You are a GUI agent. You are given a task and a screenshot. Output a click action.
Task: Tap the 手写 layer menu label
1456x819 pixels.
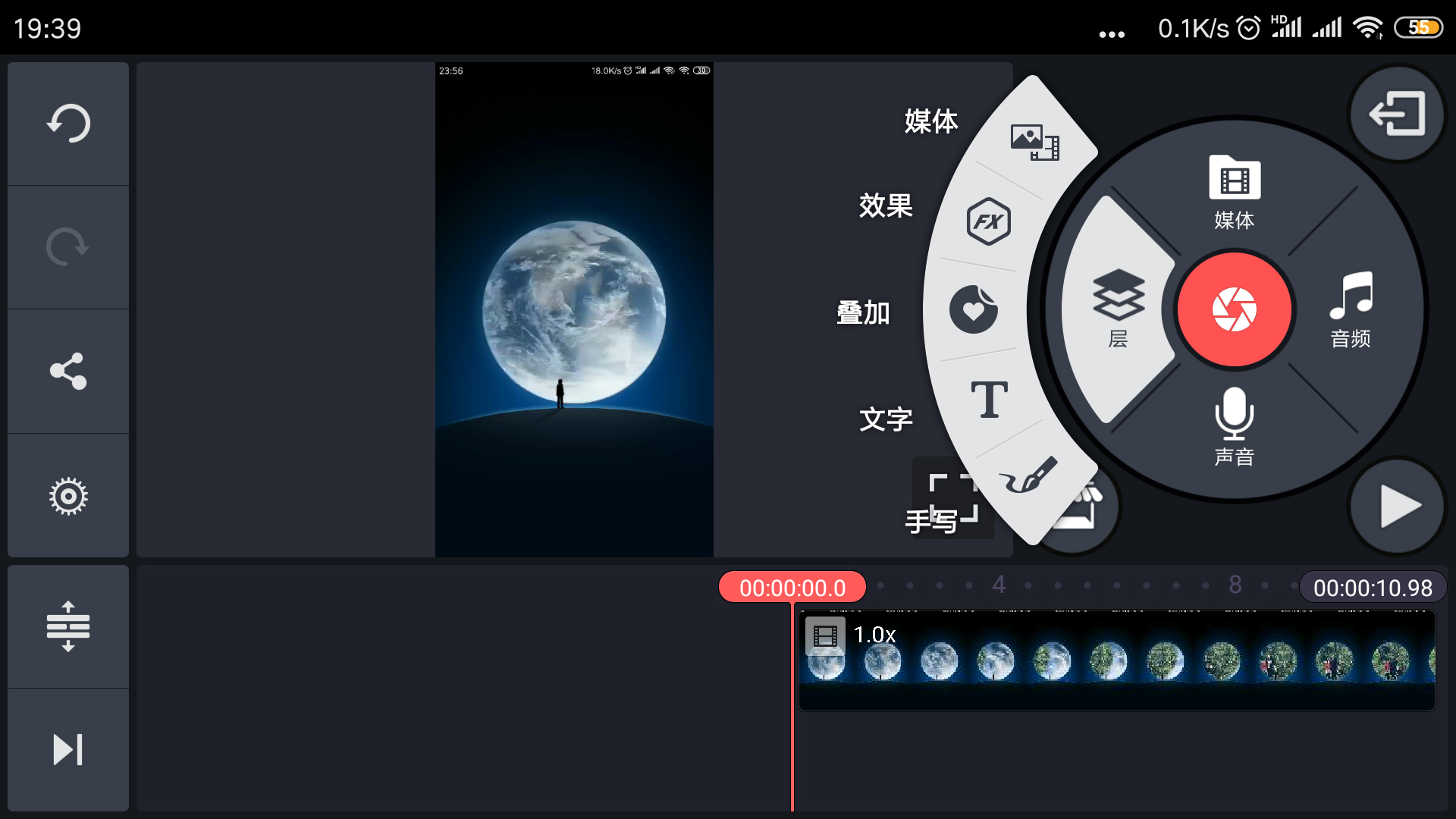point(931,521)
